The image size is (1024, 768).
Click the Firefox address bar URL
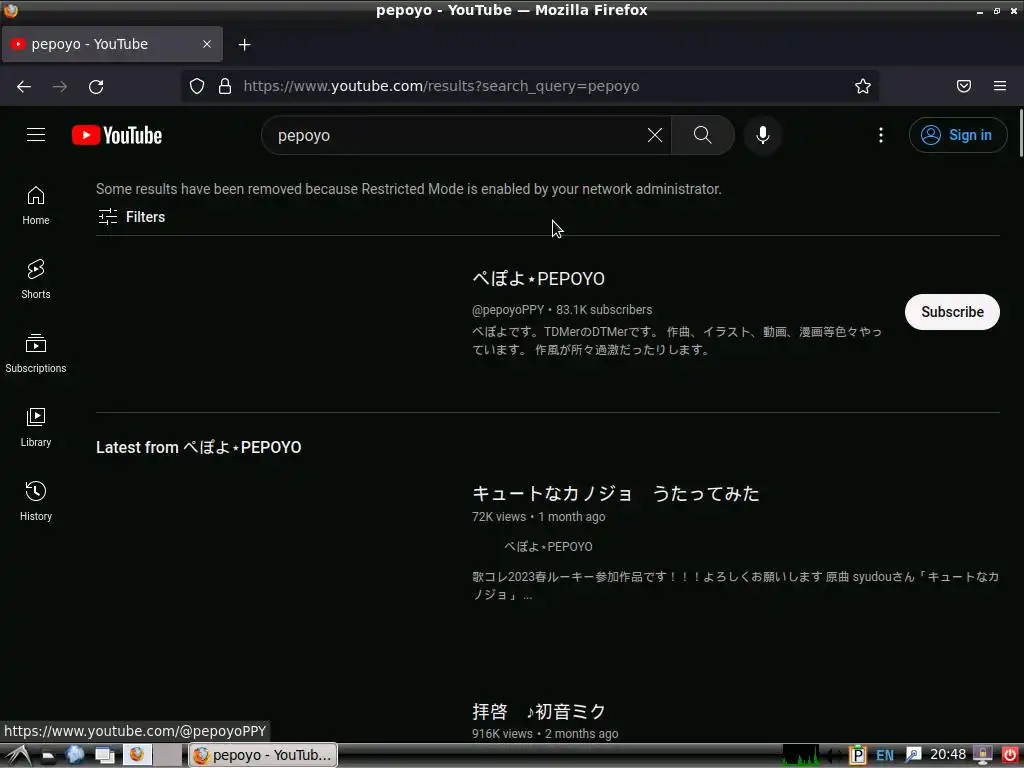pyautogui.click(x=441, y=86)
